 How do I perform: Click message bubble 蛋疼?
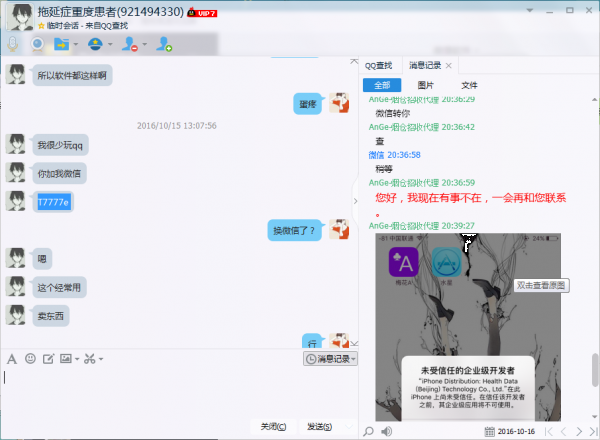click(308, 104)
